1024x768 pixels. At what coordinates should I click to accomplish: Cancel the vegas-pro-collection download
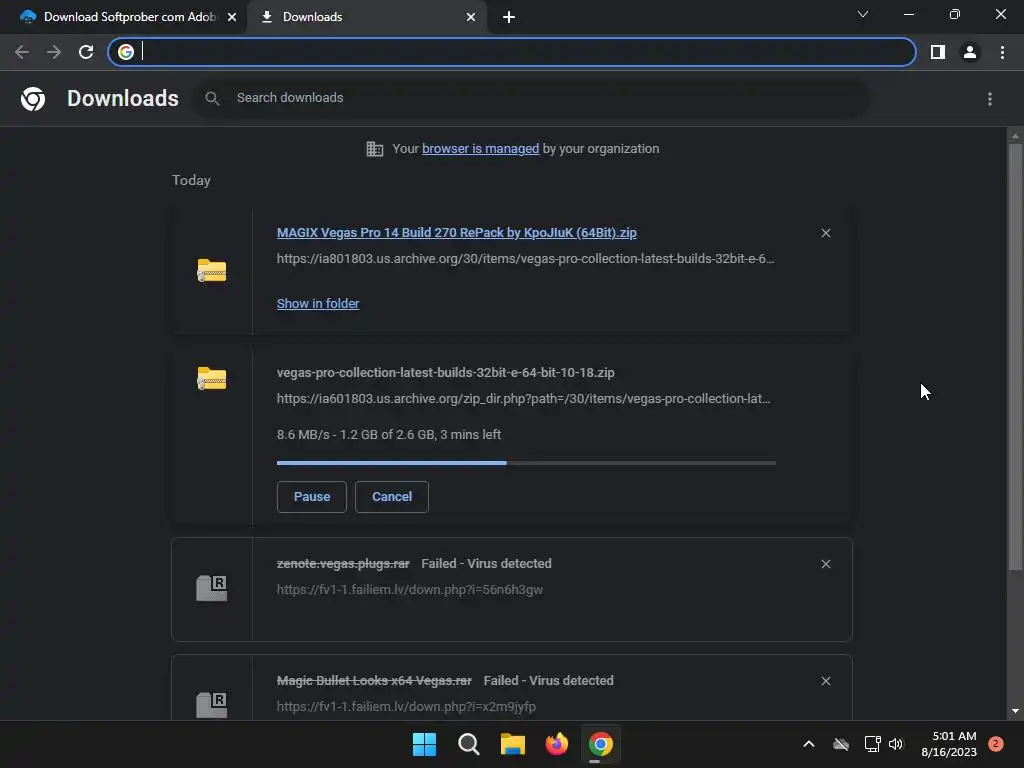tap(392, 497)
